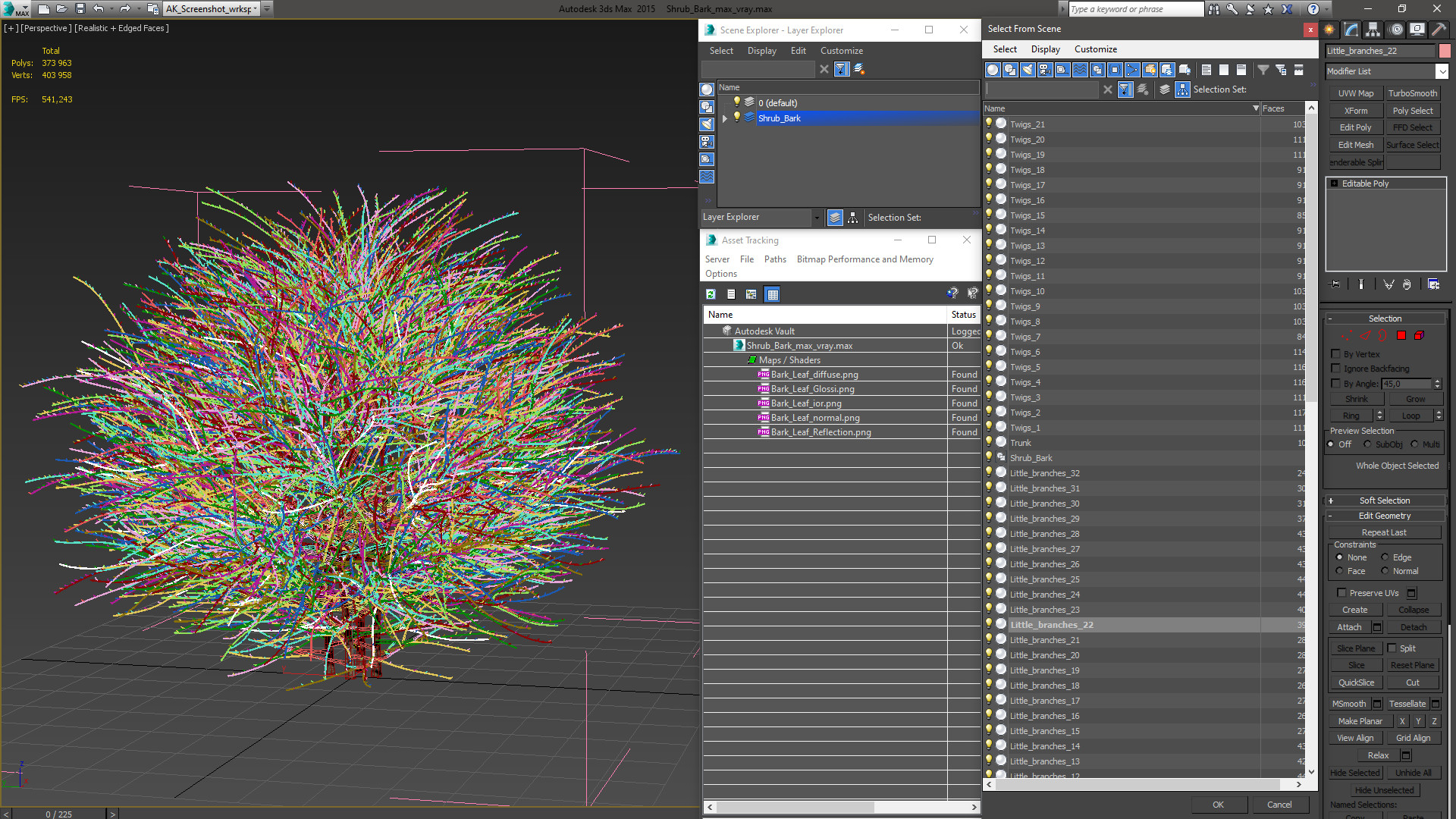Expand Soft Selection rollout

click(x=1385, y=500)
